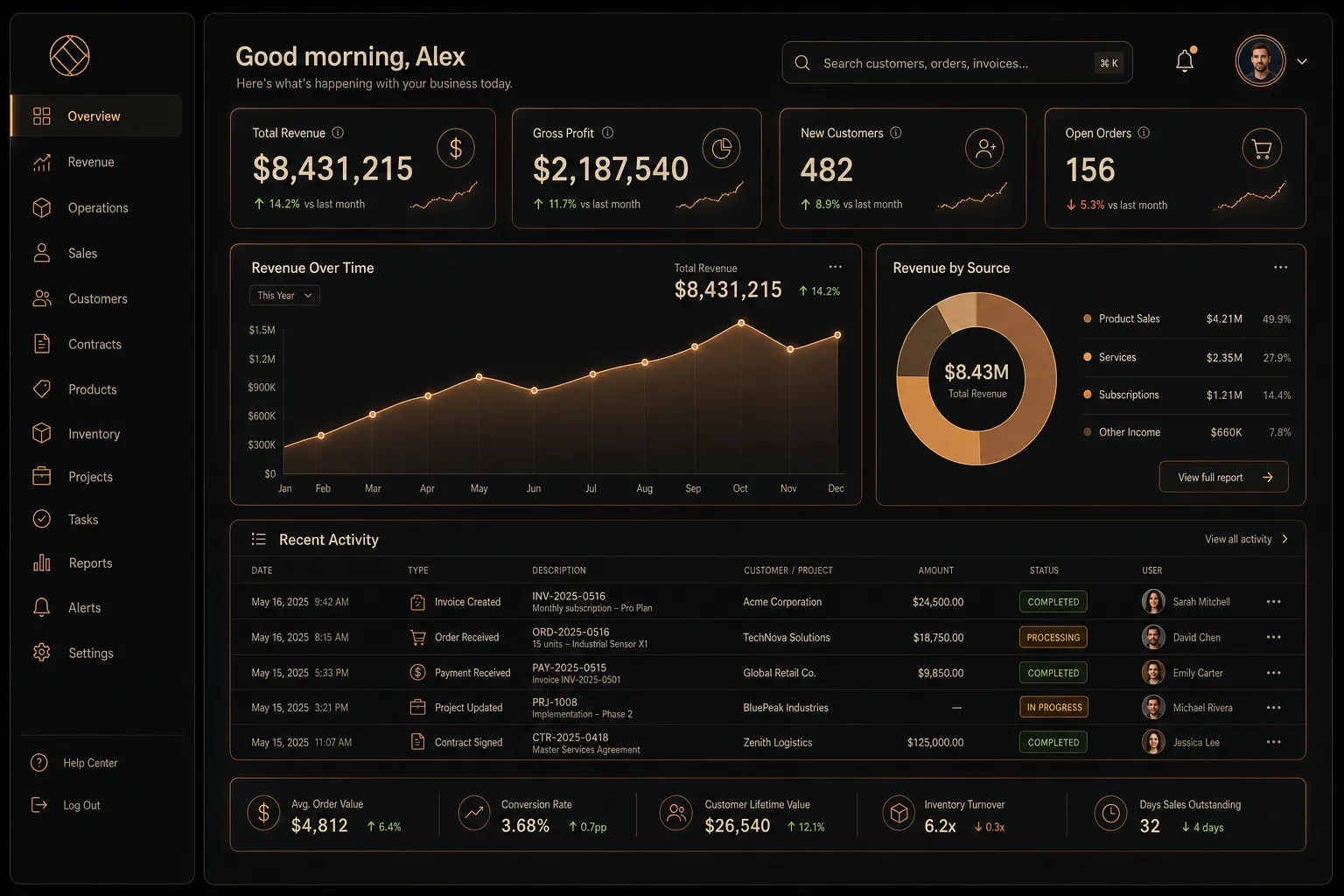Viewport: 1344px width, 896px height.
Task: Click TechNova Solutions customer cell
Action: [787, 637]
